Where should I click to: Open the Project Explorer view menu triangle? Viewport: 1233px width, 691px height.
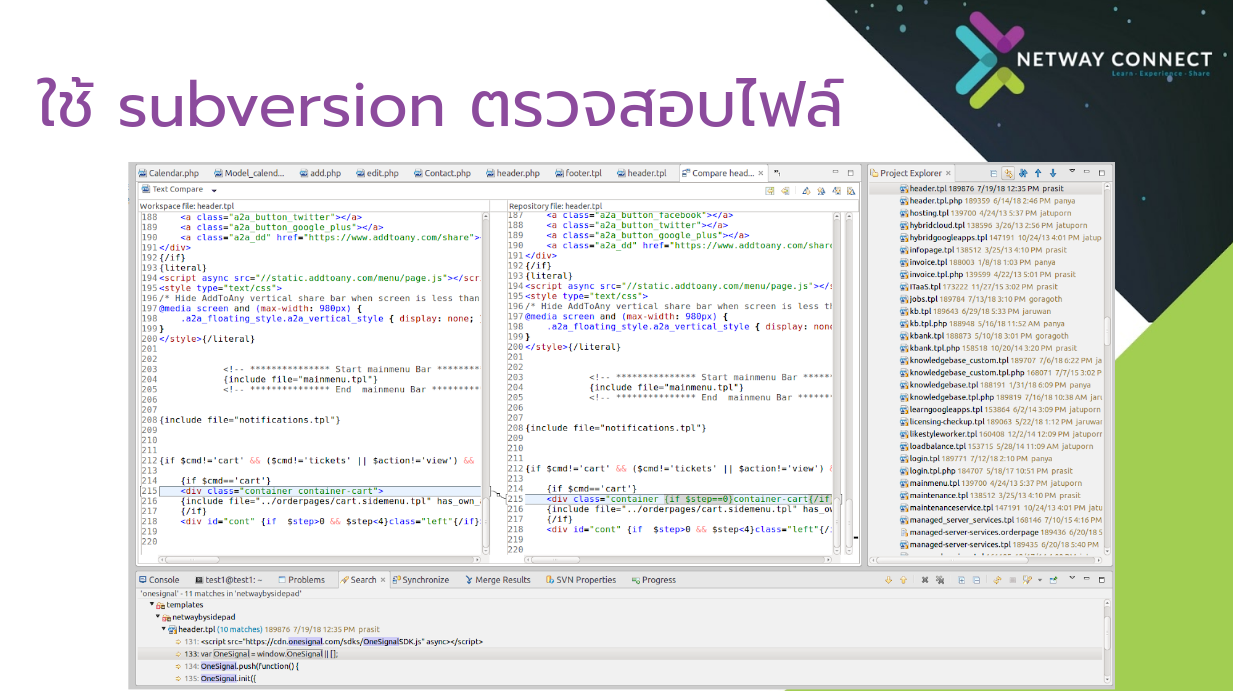1072,172
